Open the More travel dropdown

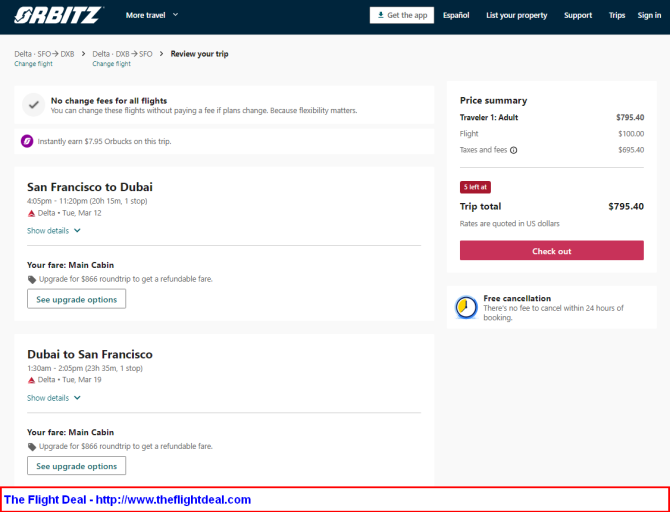click(152, 15)
